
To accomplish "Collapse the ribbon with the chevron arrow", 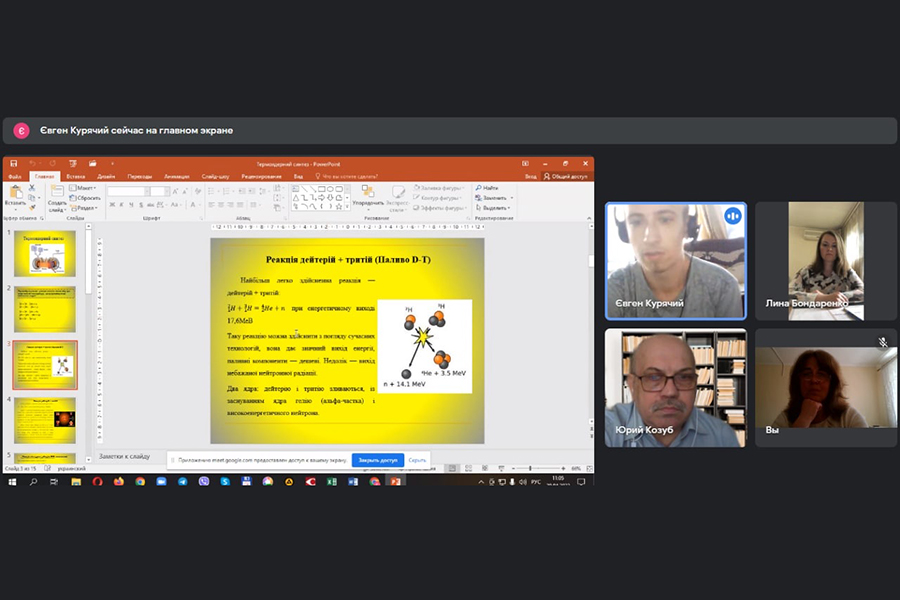I will [589, 218].
